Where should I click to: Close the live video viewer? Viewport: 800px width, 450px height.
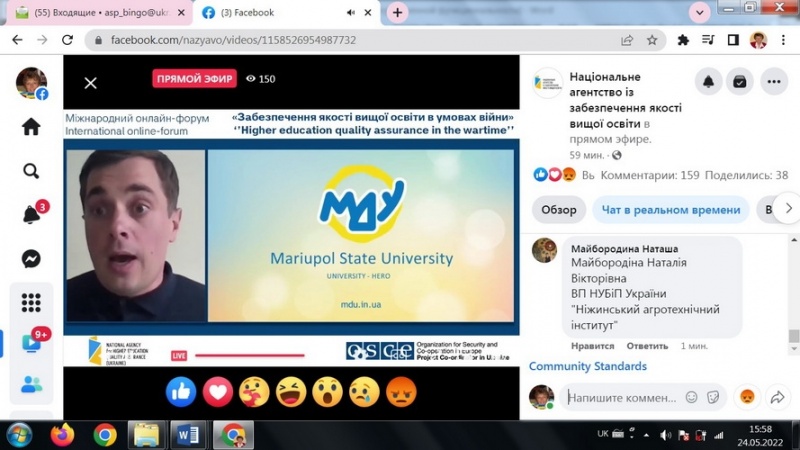pos(90,83)
